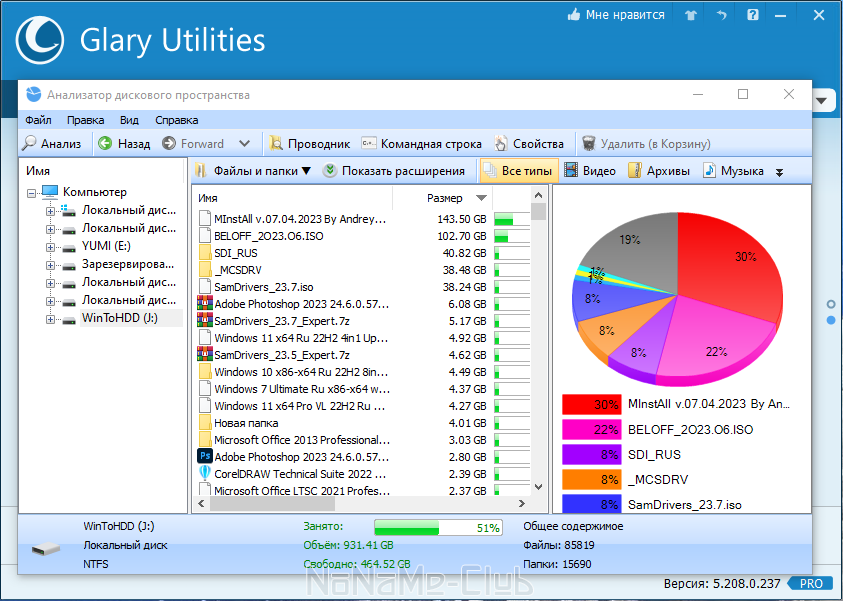Expand the YUMI (E:) drive node
Viewport: 843px width, 601px height.
[x=50, y=247]
